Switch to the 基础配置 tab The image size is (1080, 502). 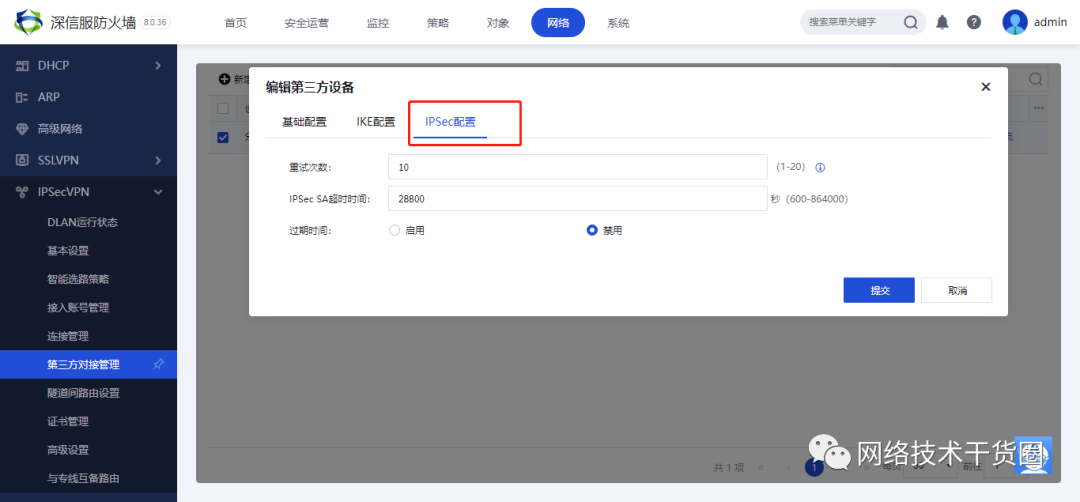(304, 123)
